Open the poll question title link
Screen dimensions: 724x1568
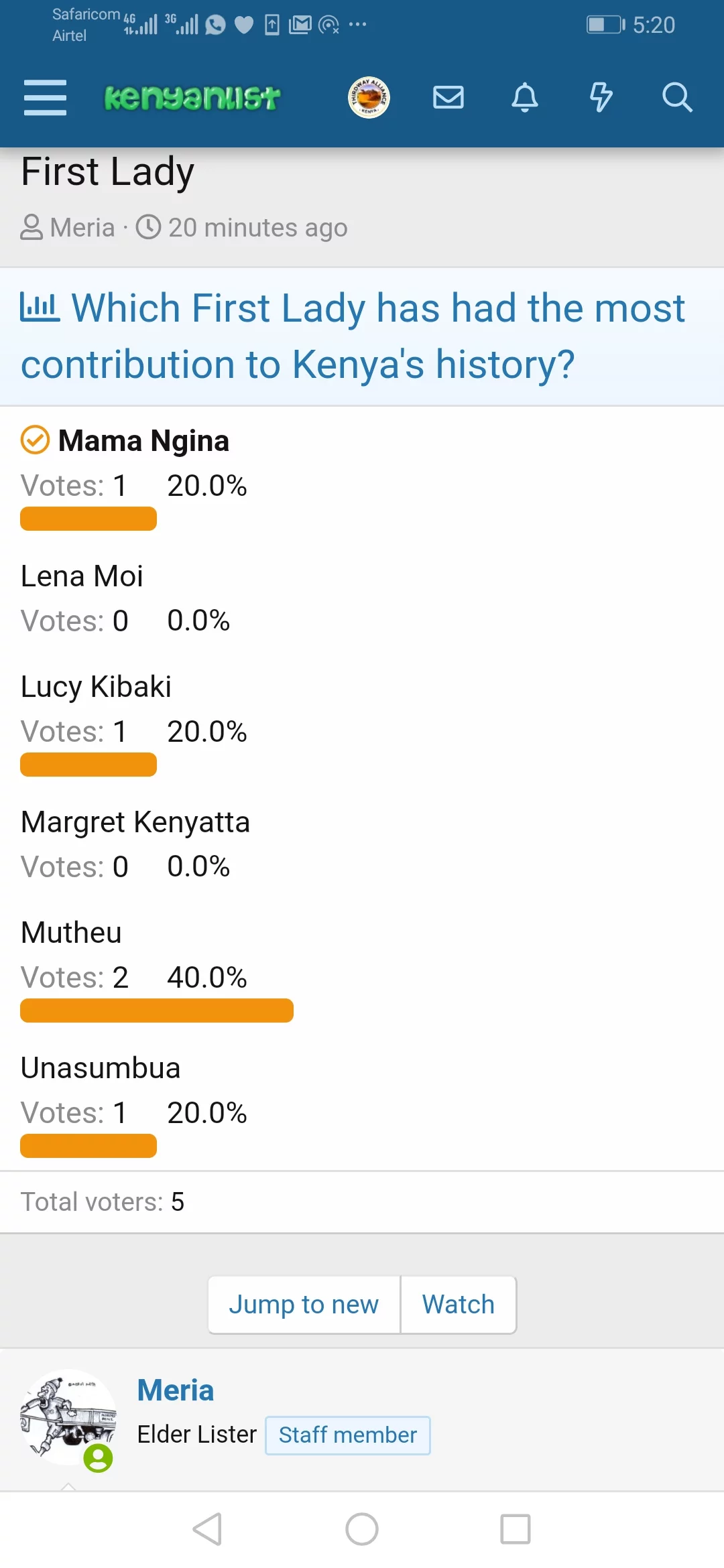pos(353,336)
